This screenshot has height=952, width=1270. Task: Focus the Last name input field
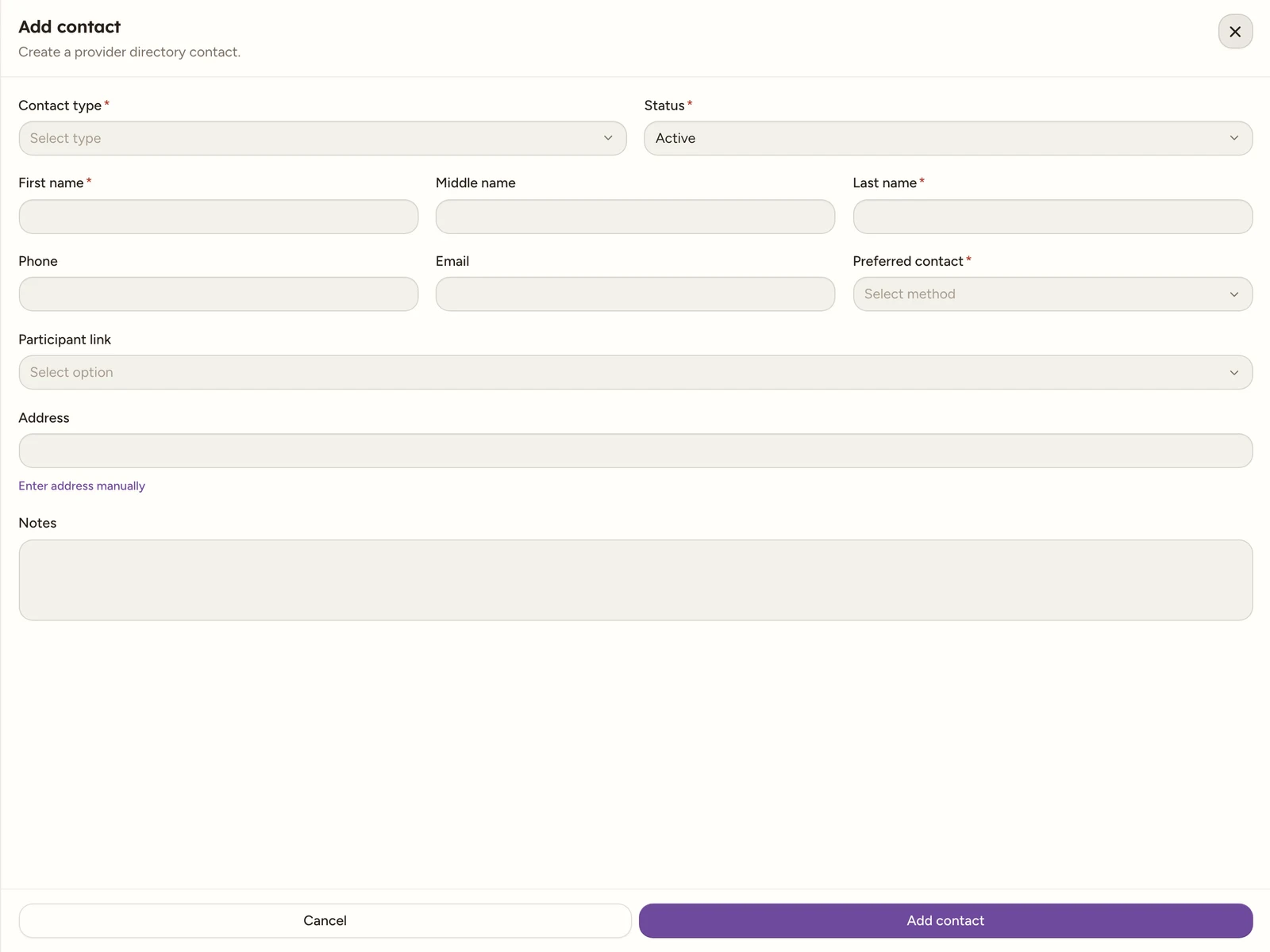pyautogui.click(x=1053, y=217)
